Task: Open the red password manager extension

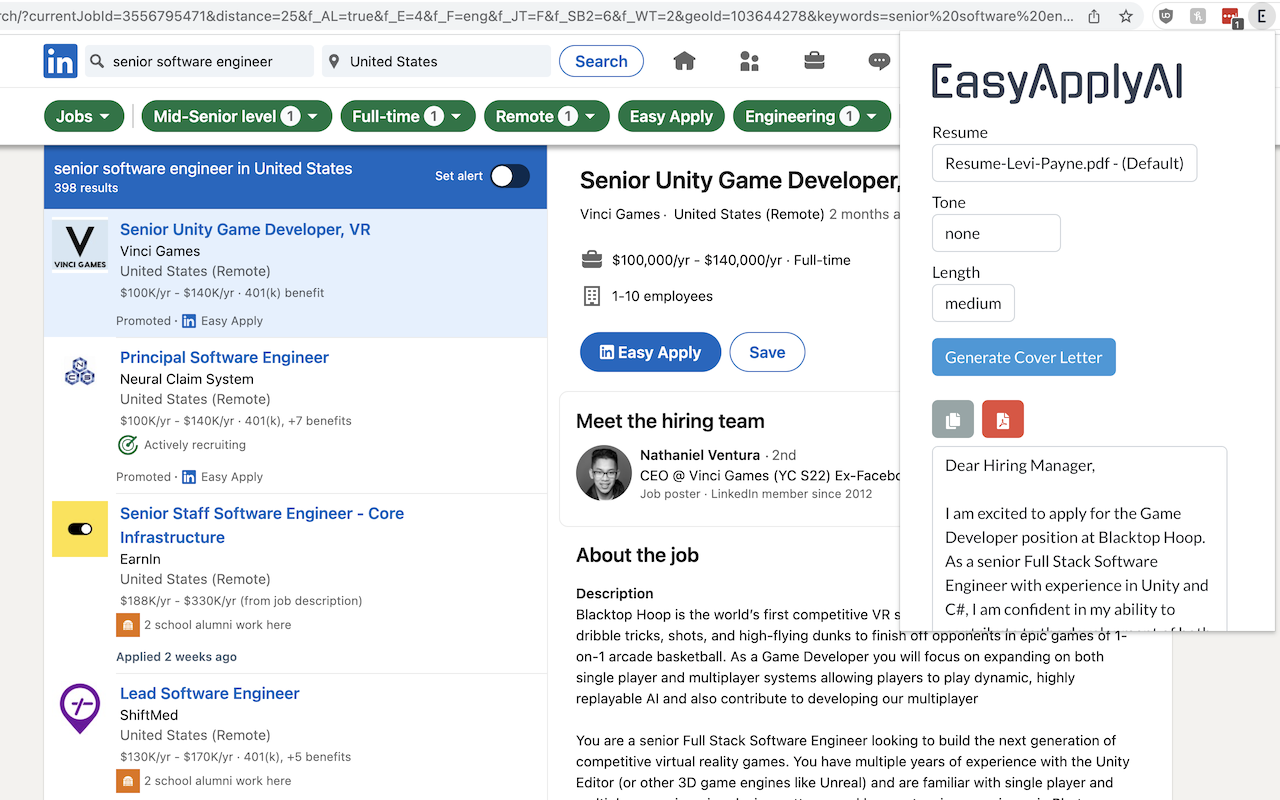Action: tap(1231, 17)
